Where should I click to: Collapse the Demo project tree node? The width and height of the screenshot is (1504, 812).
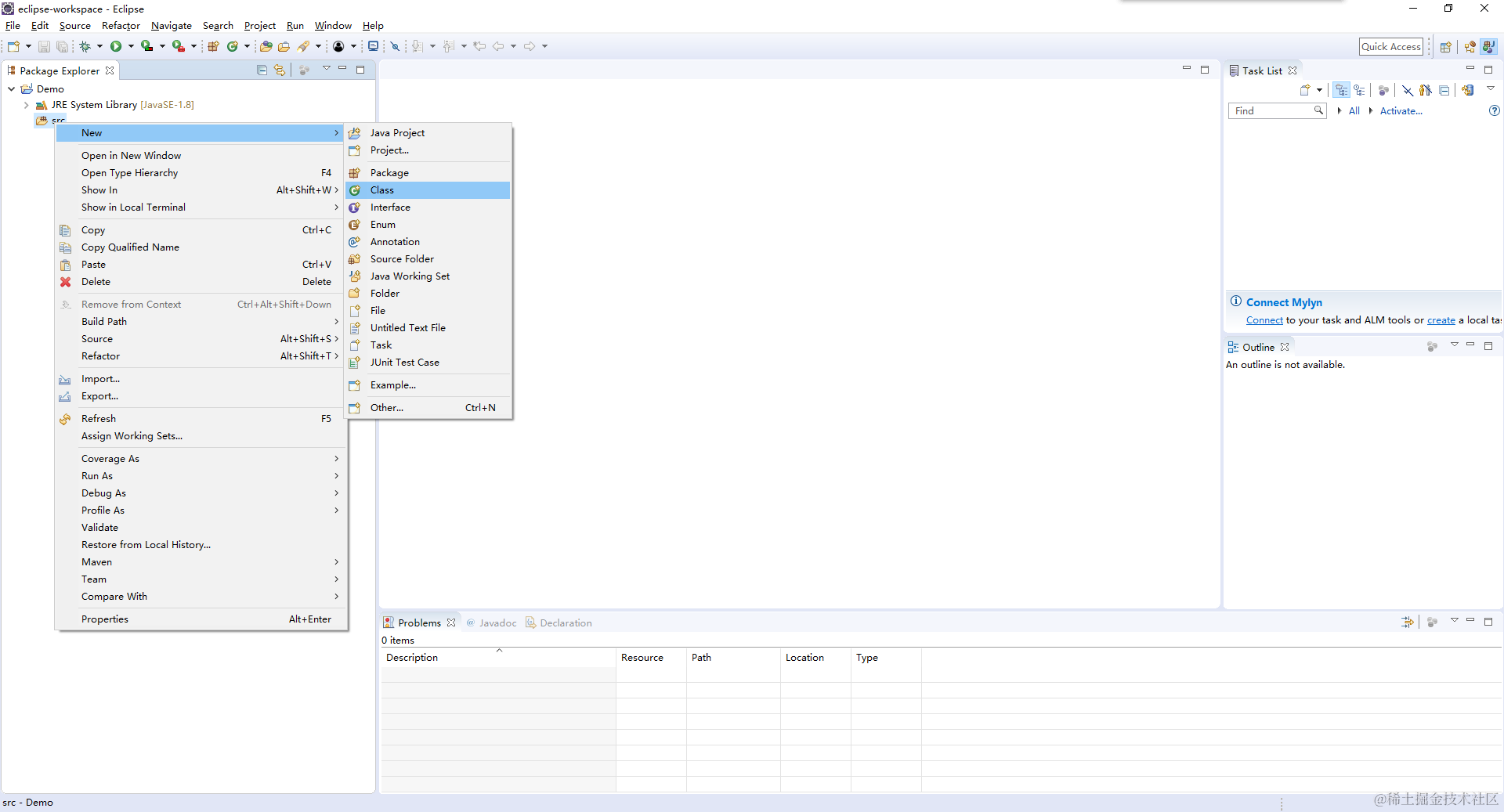(12, 88)
